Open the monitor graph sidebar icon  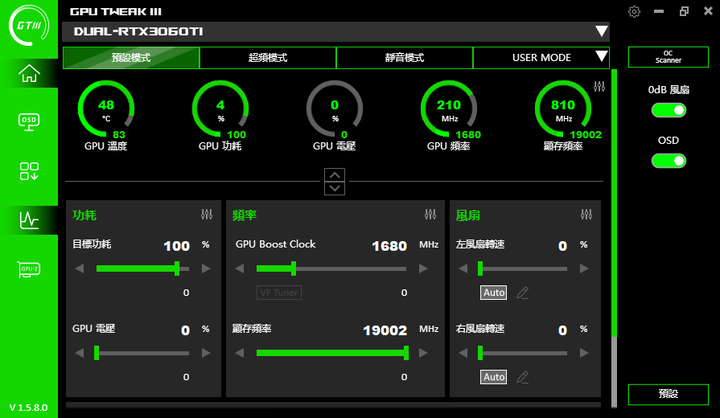29,220
